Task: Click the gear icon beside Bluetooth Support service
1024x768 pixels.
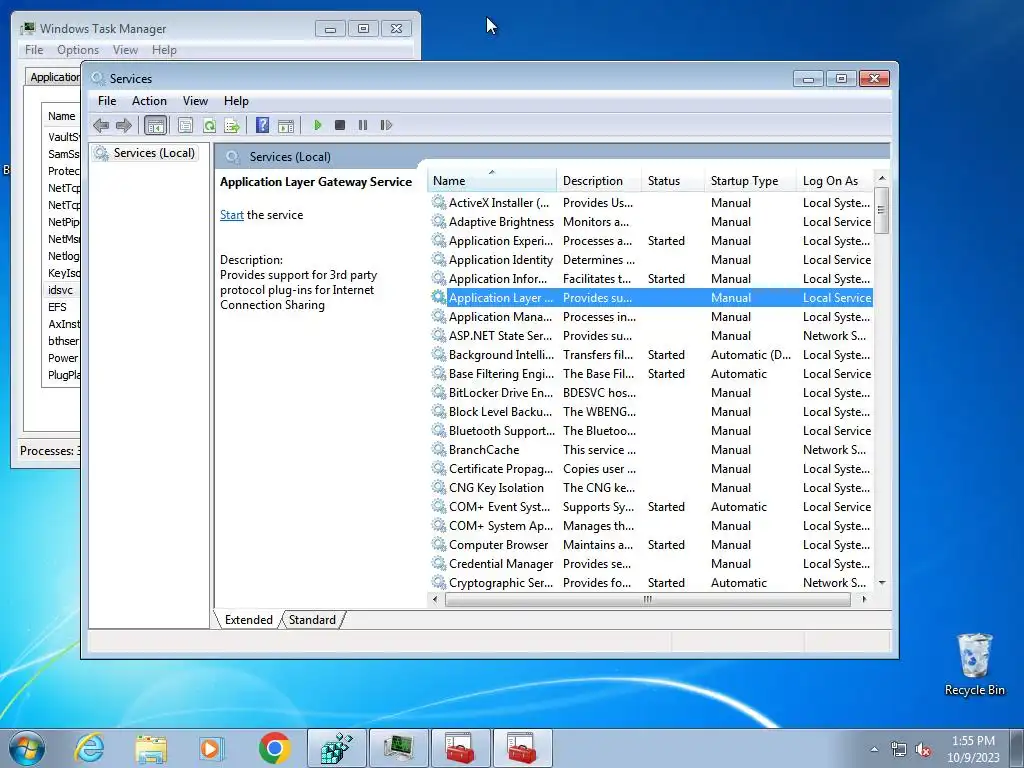Action: [439, 430]
